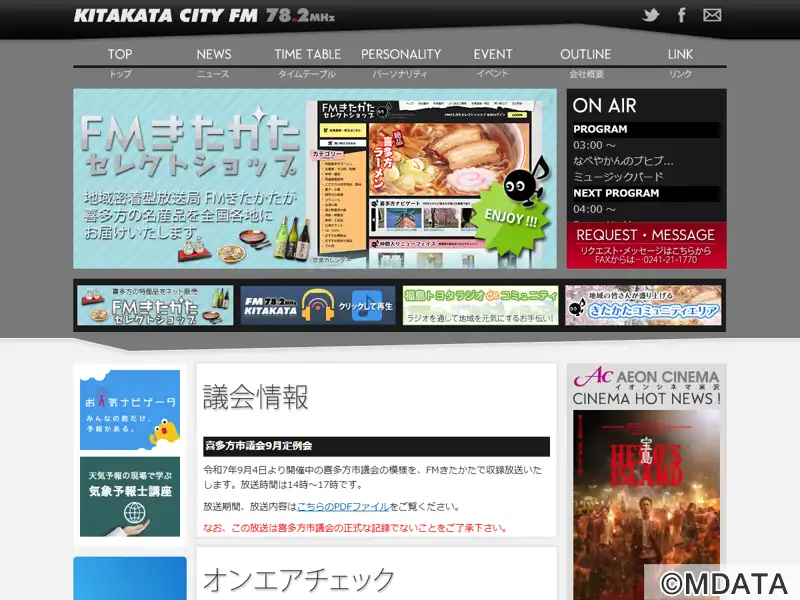Image resolution: width=800 pixels, height=600 pixels.
Task: Open the 福島トヨタラジオdeコミュニティ banner
Action: [480, 305]
